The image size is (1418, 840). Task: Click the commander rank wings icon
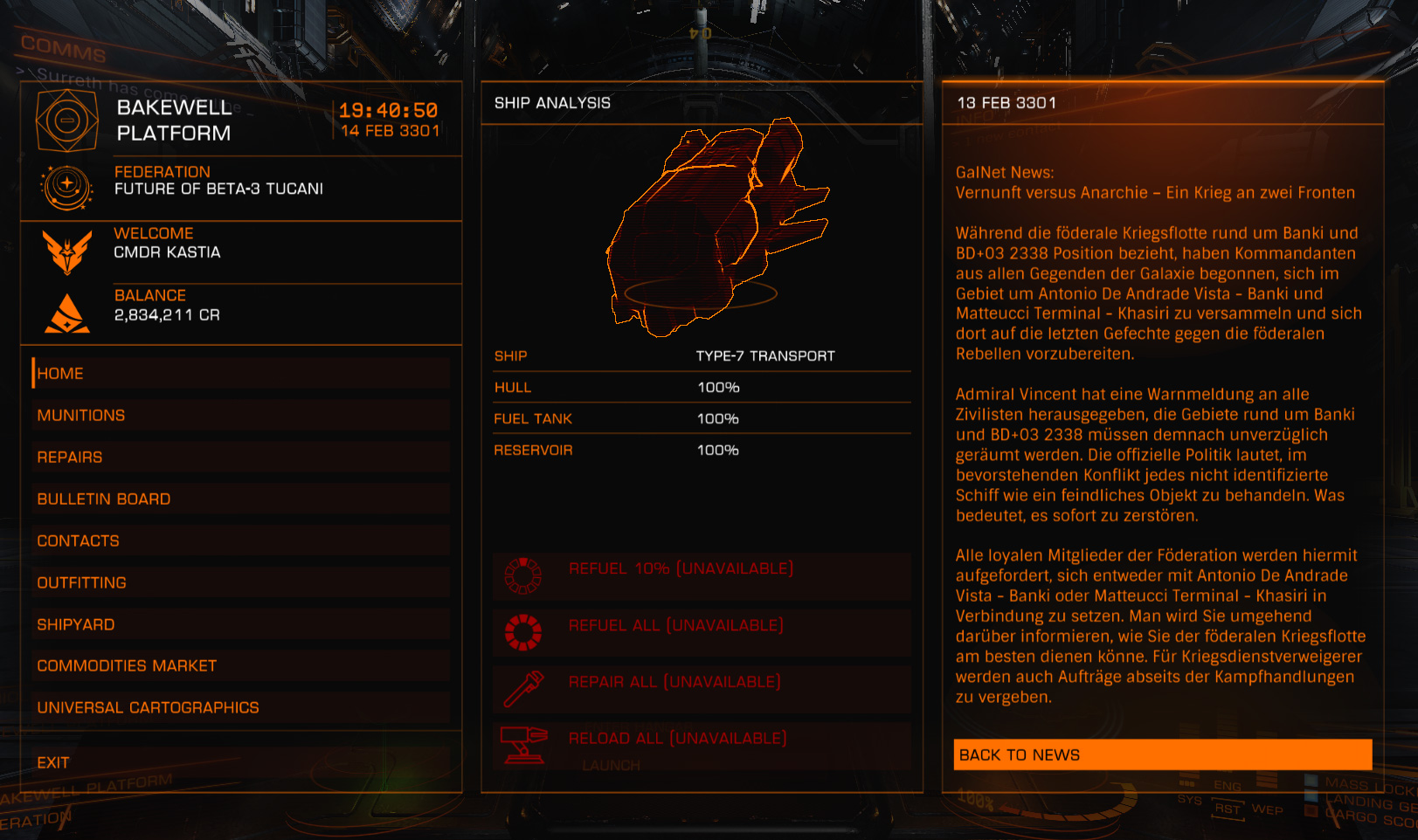[67, 252]
